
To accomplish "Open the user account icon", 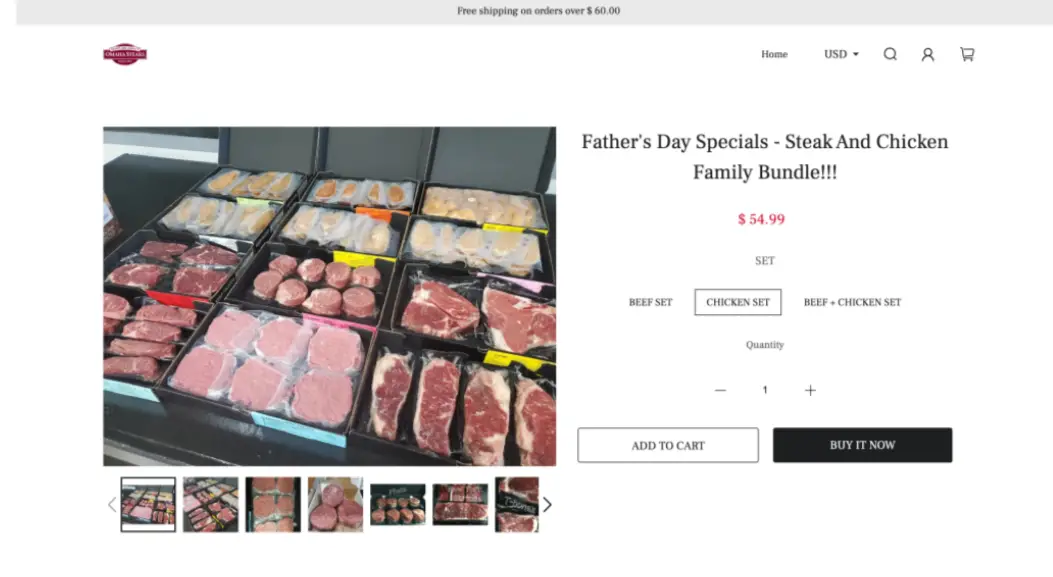I will click(927, 54).
